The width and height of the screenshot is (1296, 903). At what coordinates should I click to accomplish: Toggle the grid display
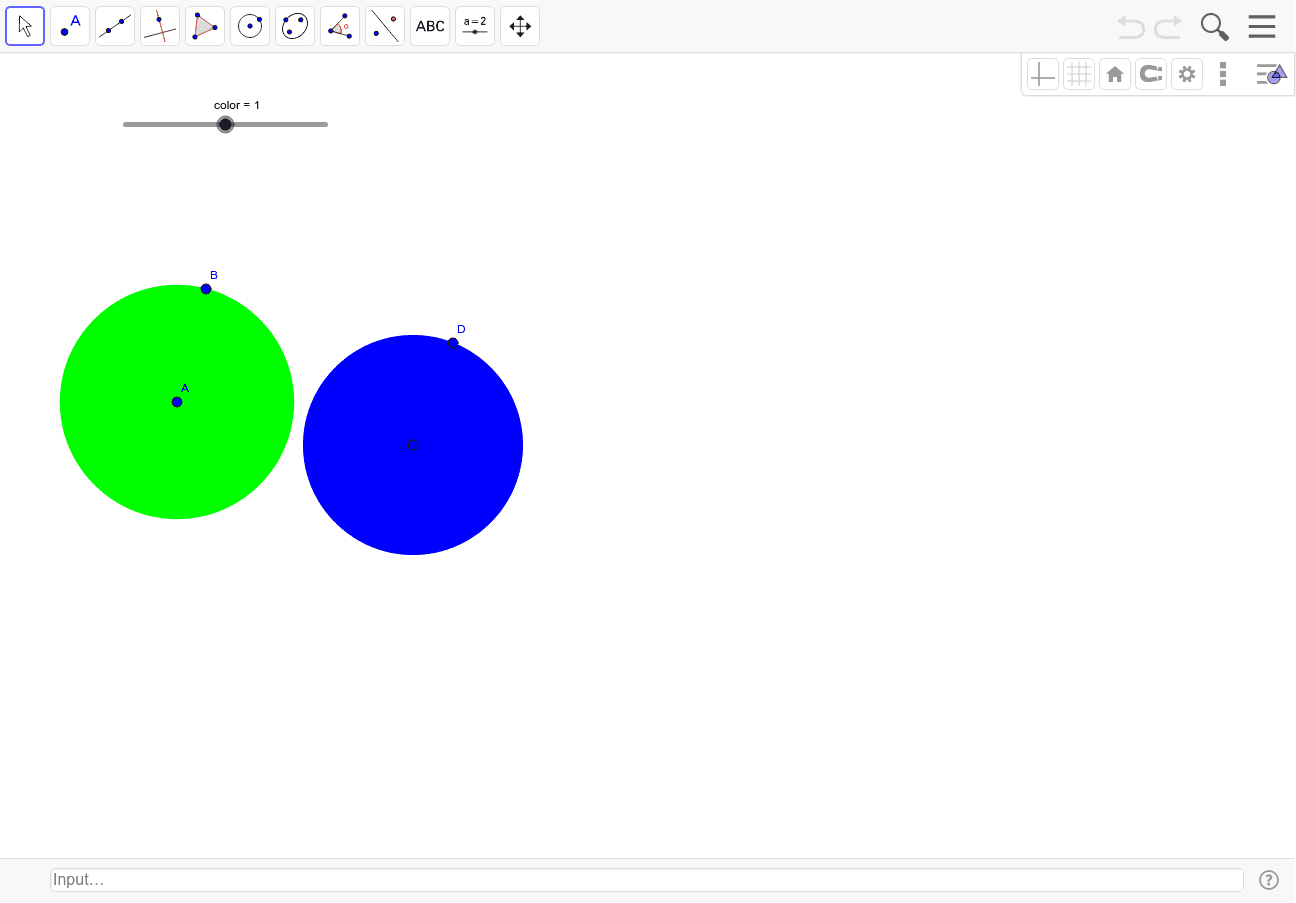point(1079,74)
